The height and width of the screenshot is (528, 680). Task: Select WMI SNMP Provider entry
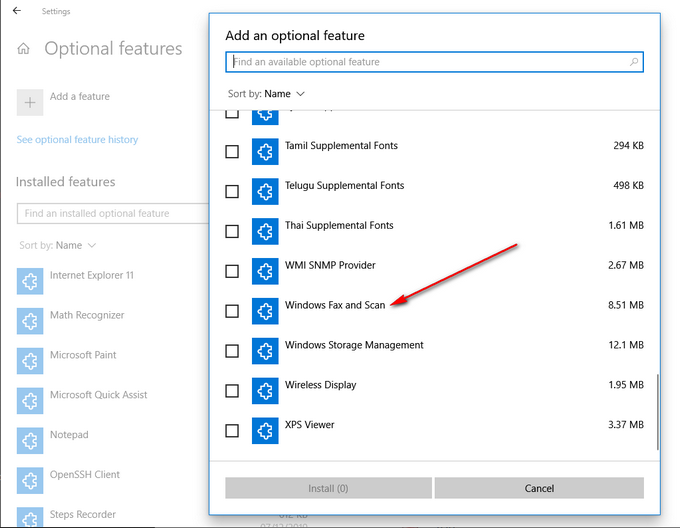(434, 271)
